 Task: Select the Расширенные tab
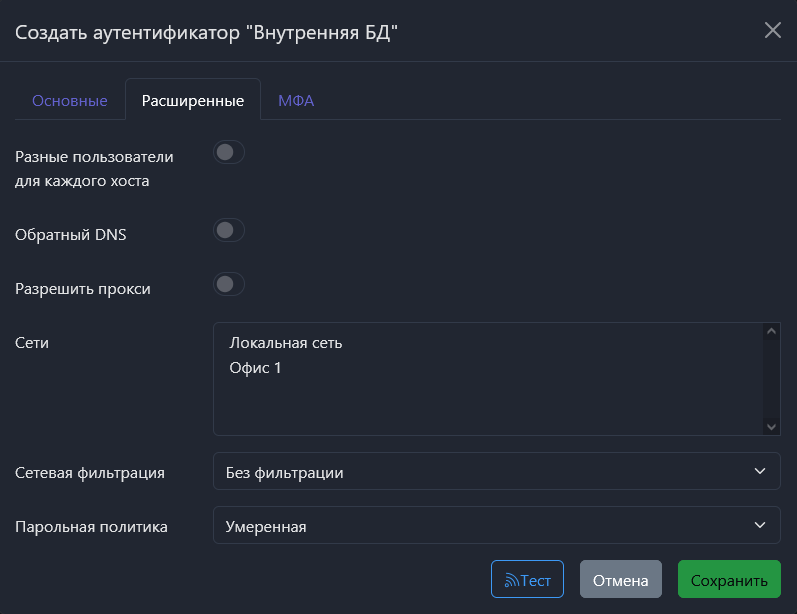pos(193,101)
